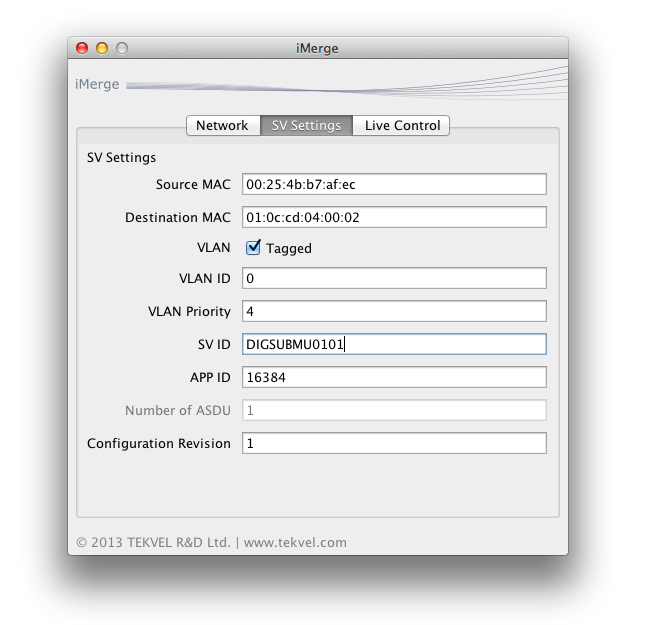Uncheck the VLAN Tagged checkbox
645x625 pixels.
coord(253,248)
